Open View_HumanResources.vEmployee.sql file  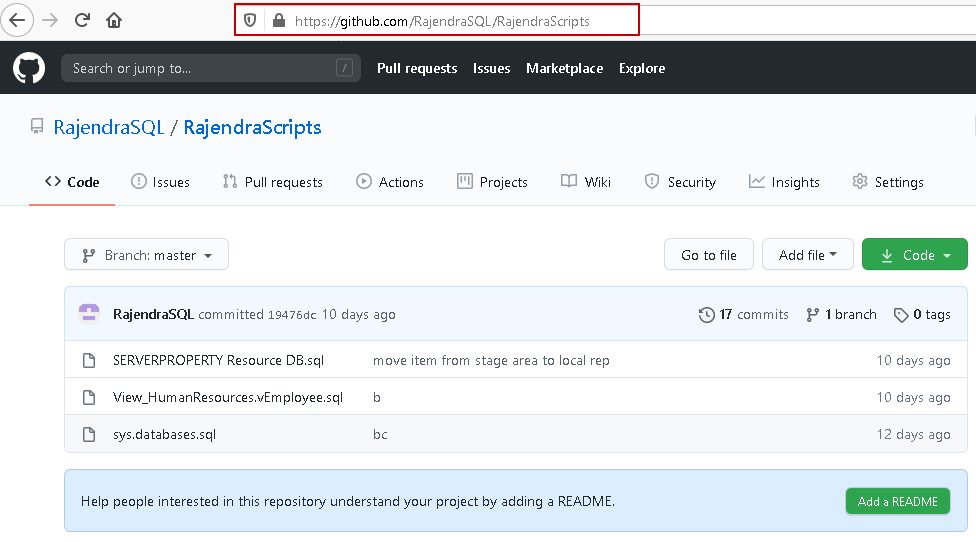pyautogui.click(x=228, y=397)
